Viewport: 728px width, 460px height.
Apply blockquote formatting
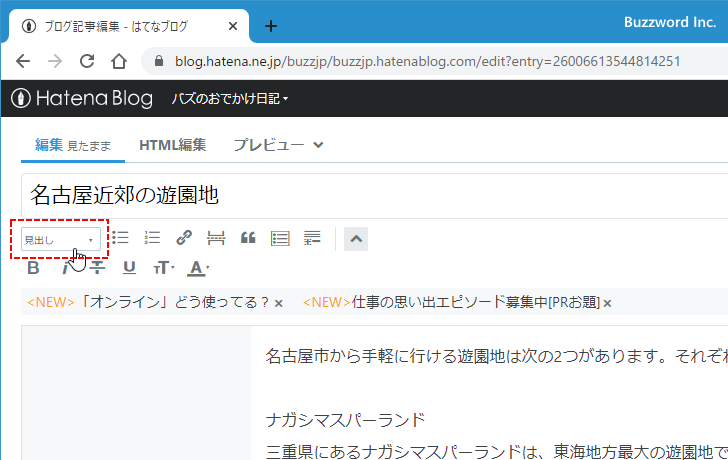coord(248,238)
